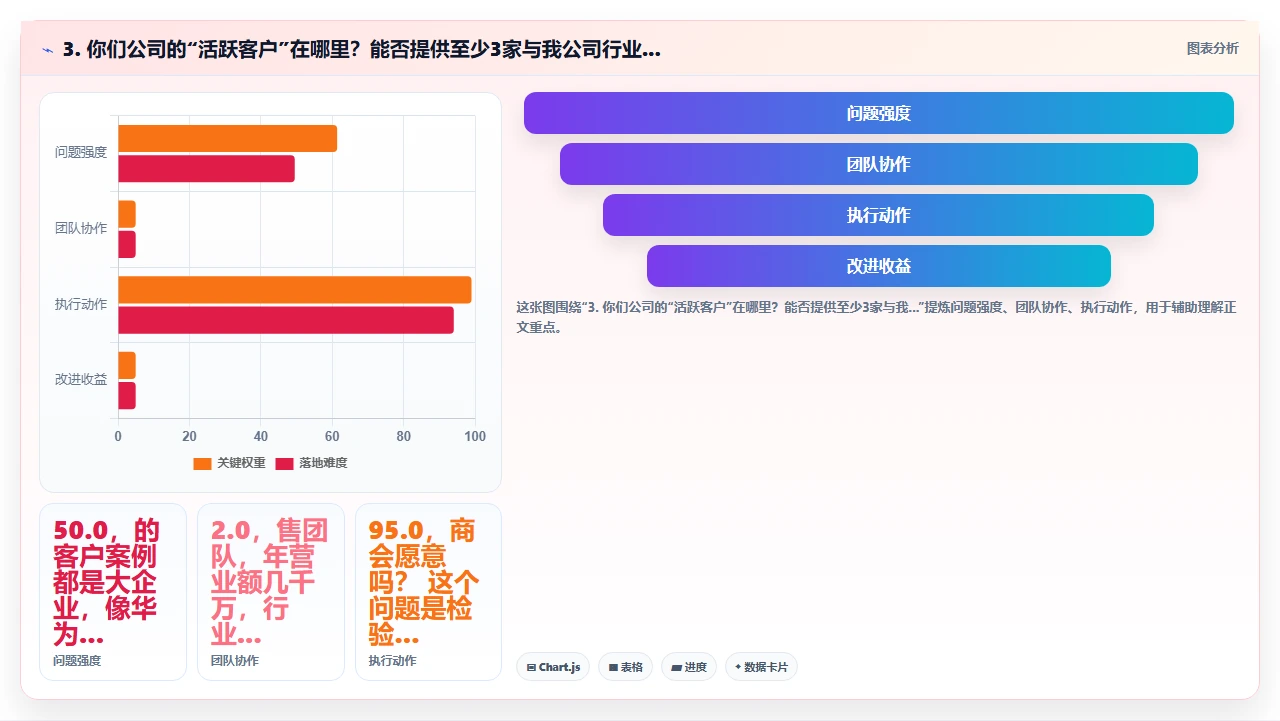Toggle the 关键权重 legend item
The height and width of the screenshot is (721, 1280).
229,463
